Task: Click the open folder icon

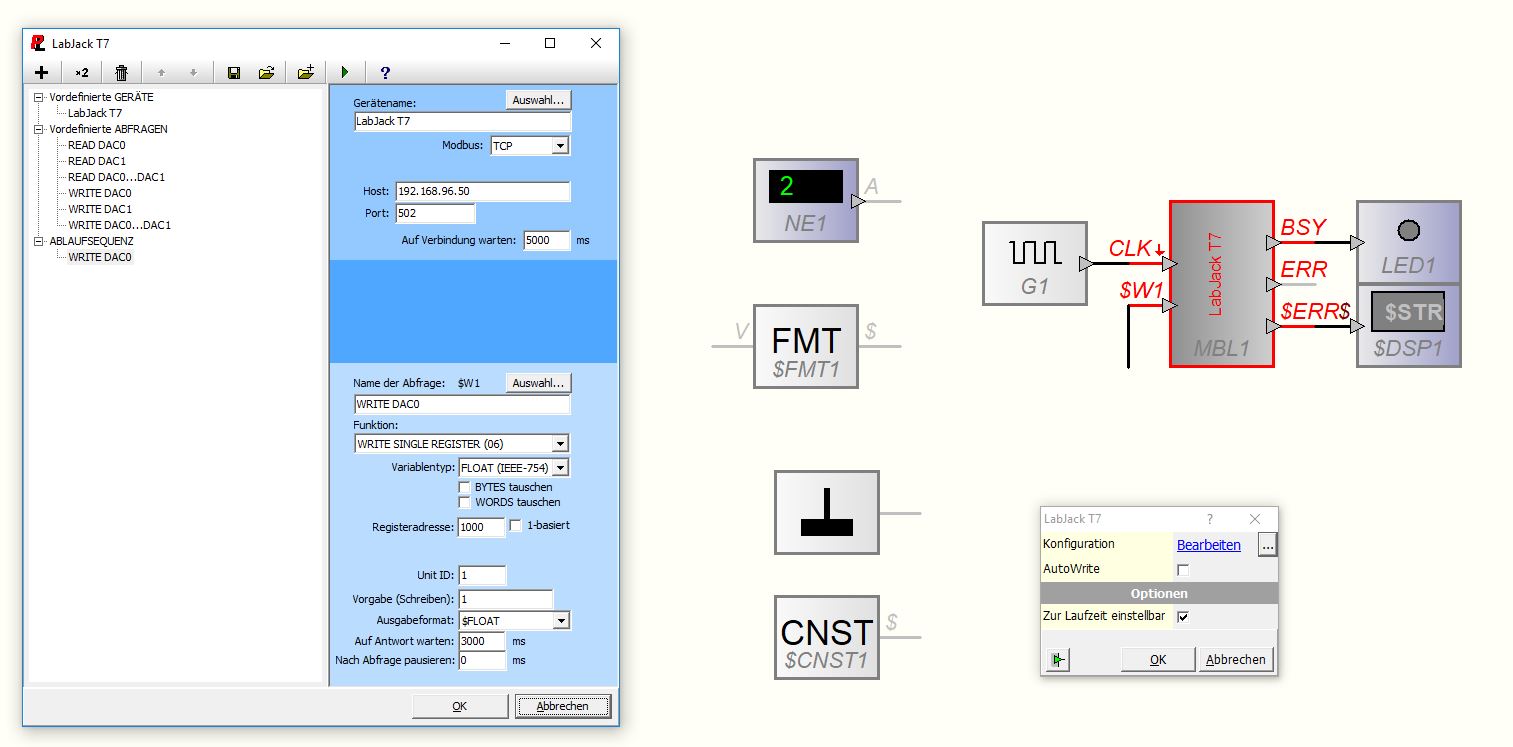Action: [x=266, y=73]
